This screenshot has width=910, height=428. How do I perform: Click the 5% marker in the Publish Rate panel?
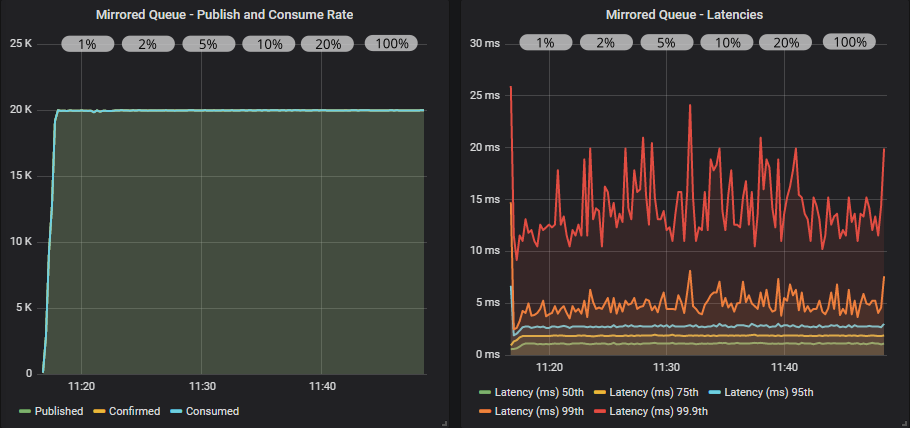[x=208, y=44]
